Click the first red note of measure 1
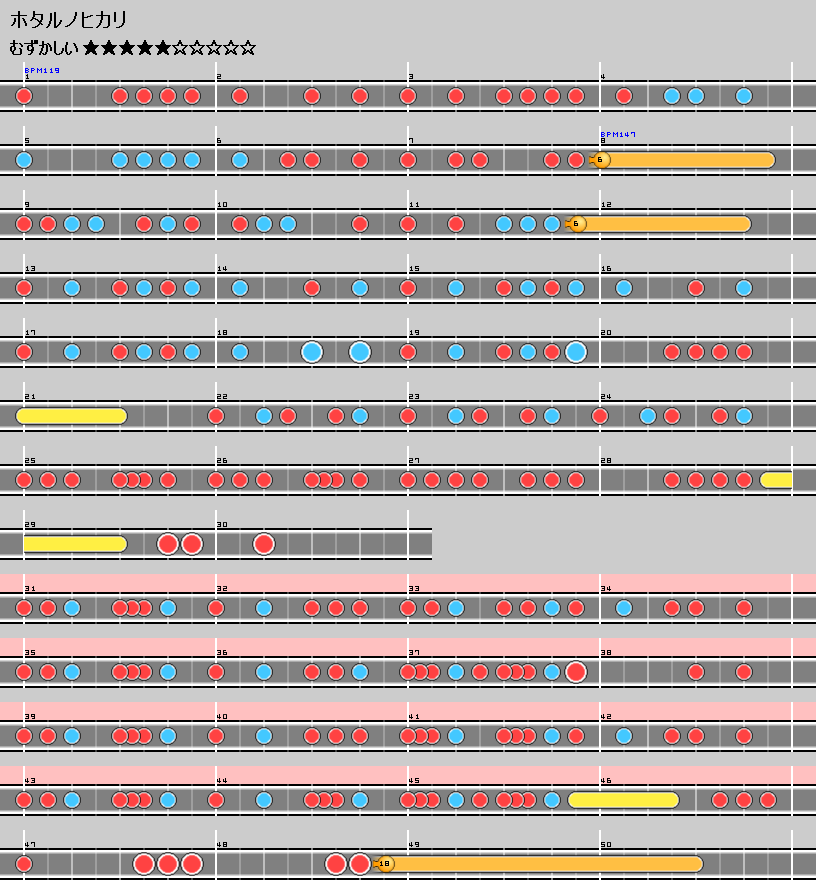This screenshot has height=880, width=816. click(24, 96)
